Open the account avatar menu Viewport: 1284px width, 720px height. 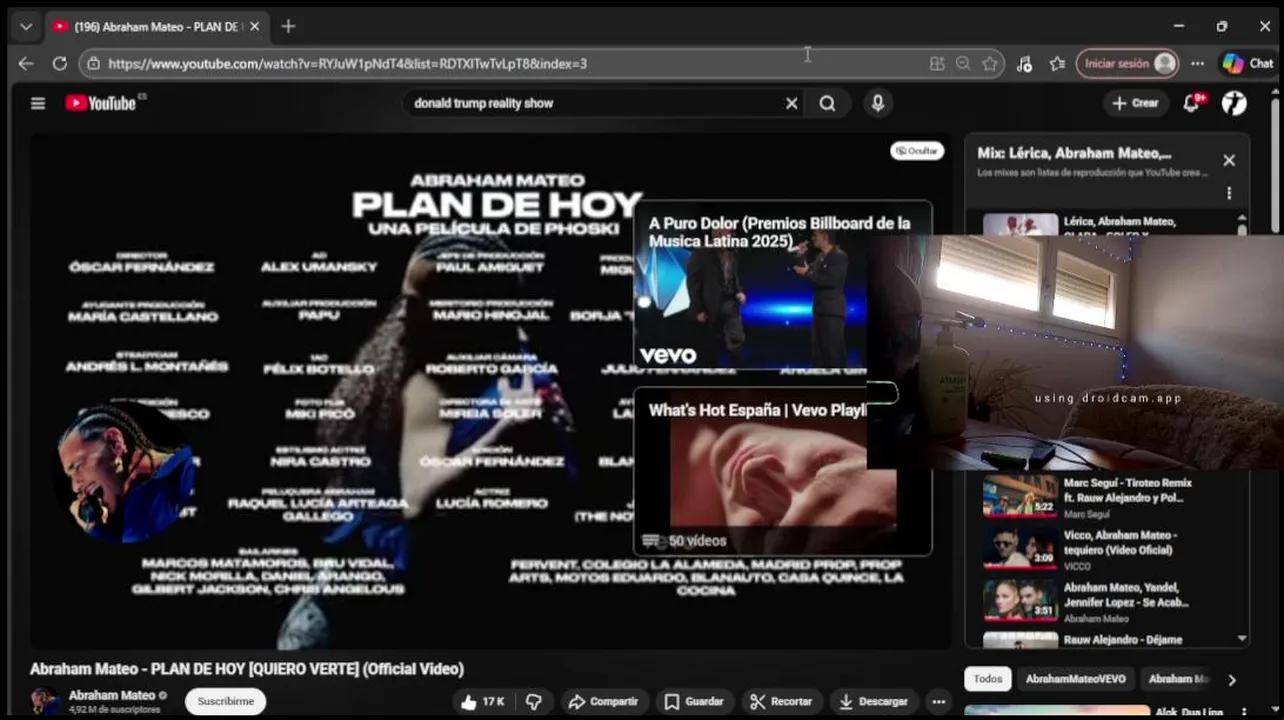click(x=1234, y=103)
